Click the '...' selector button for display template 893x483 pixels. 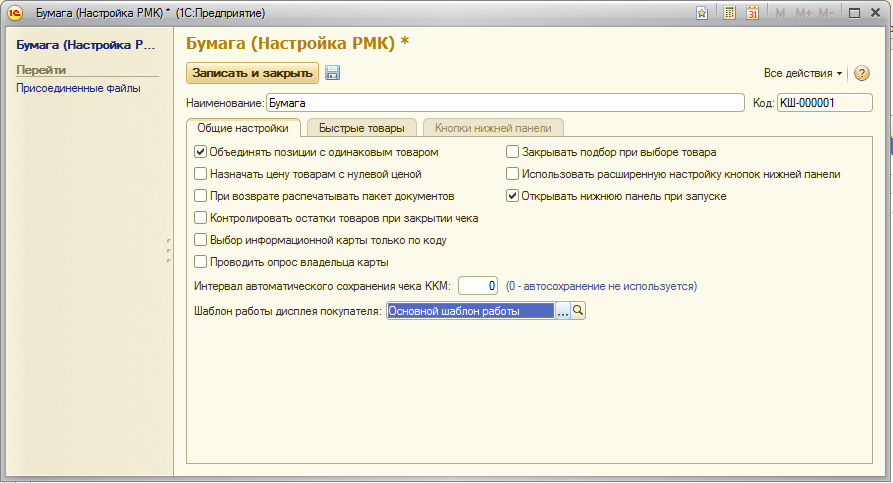pos(562,311)
